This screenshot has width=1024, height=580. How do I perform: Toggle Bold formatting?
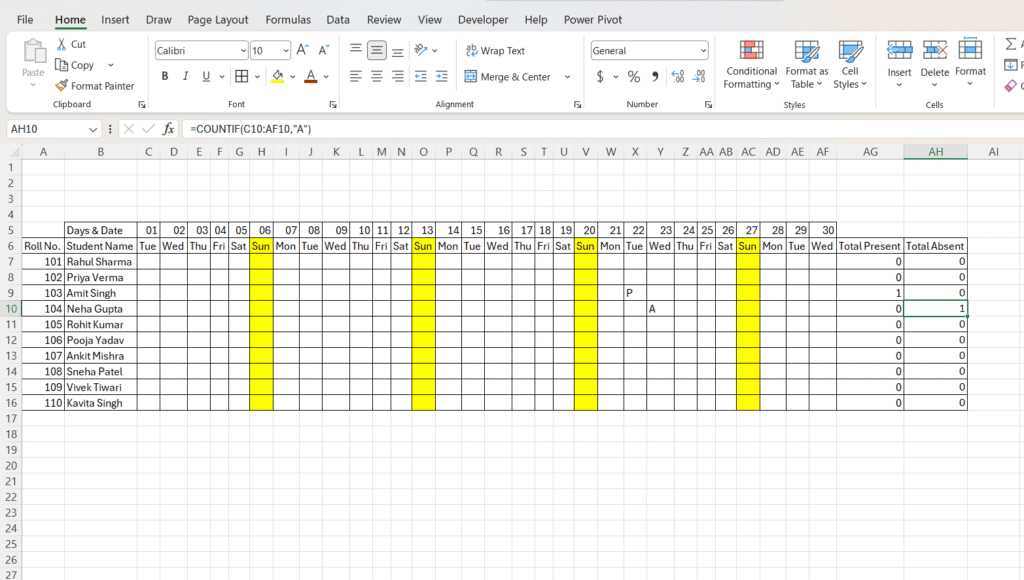point(165,76)
